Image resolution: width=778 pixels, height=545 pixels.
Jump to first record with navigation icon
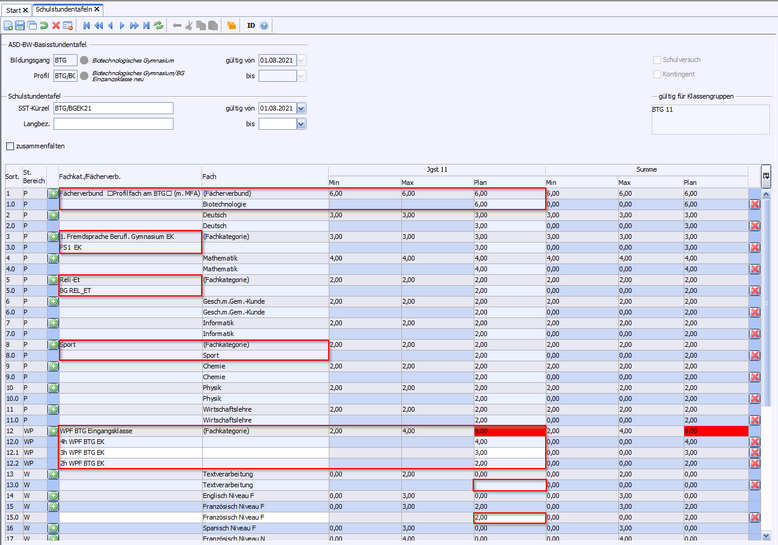(86, 25)
